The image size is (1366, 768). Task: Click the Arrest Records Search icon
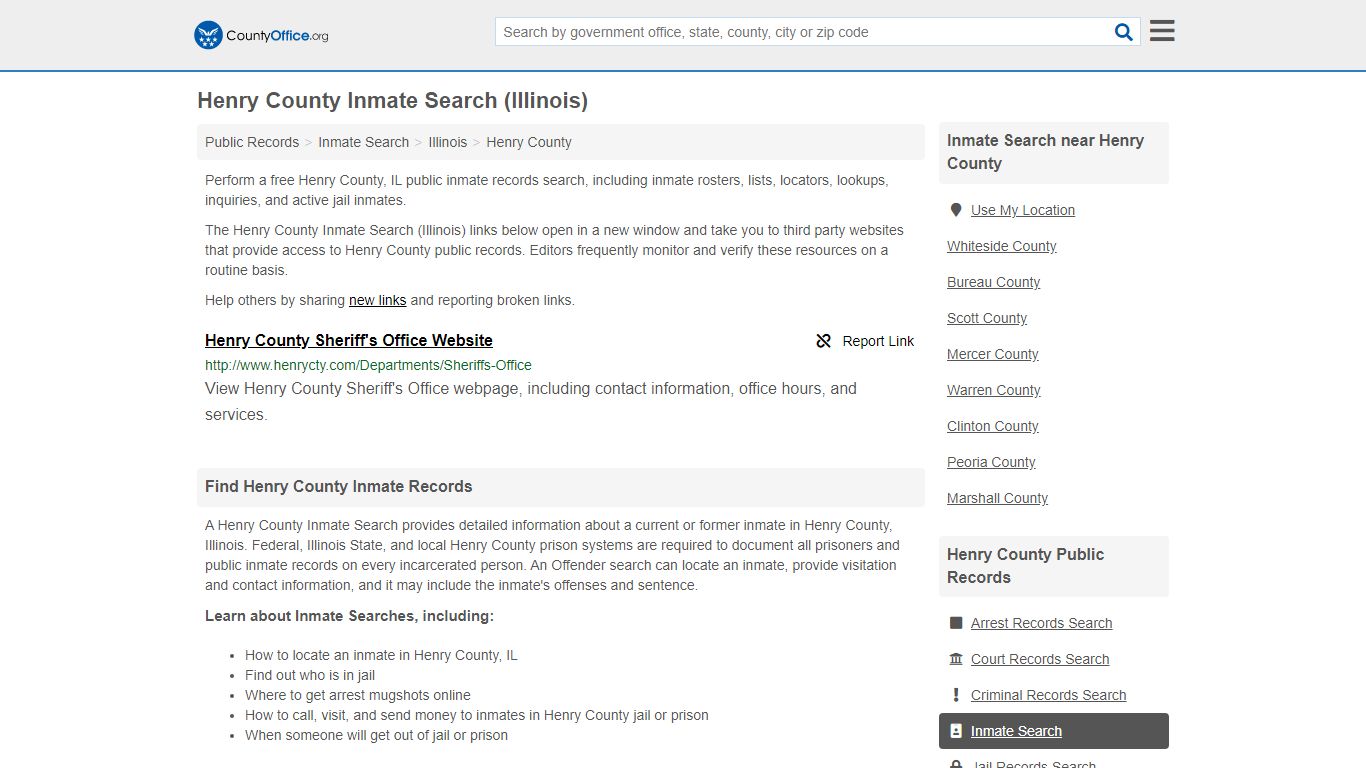tap(956, 623)
